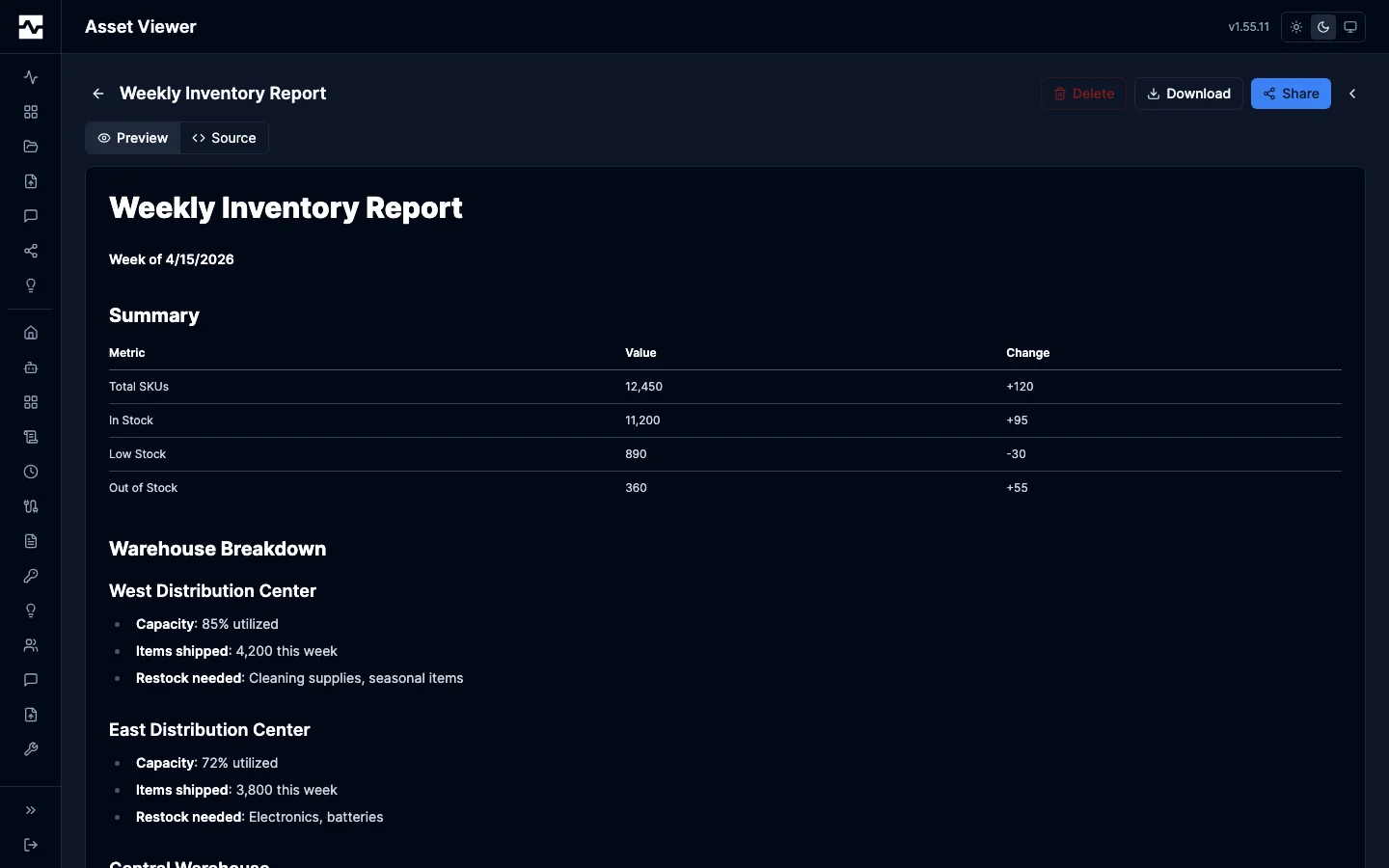Viewport: 1389px width, 868px height.
Task: Enable light theme with the sun toggle
Action: point(1295,27)
